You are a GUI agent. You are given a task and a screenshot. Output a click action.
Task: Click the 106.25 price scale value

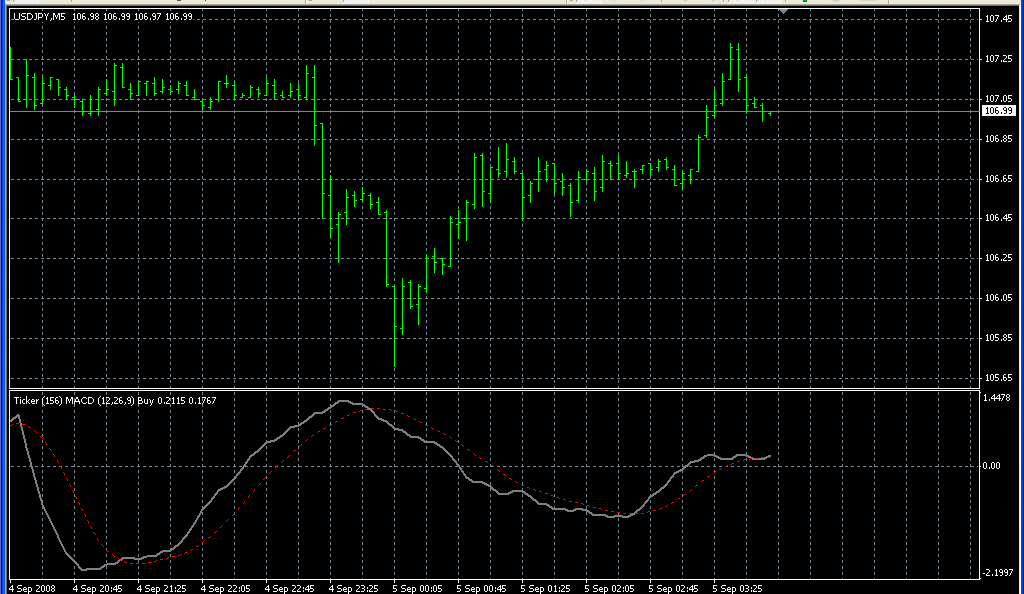point(999,258)
